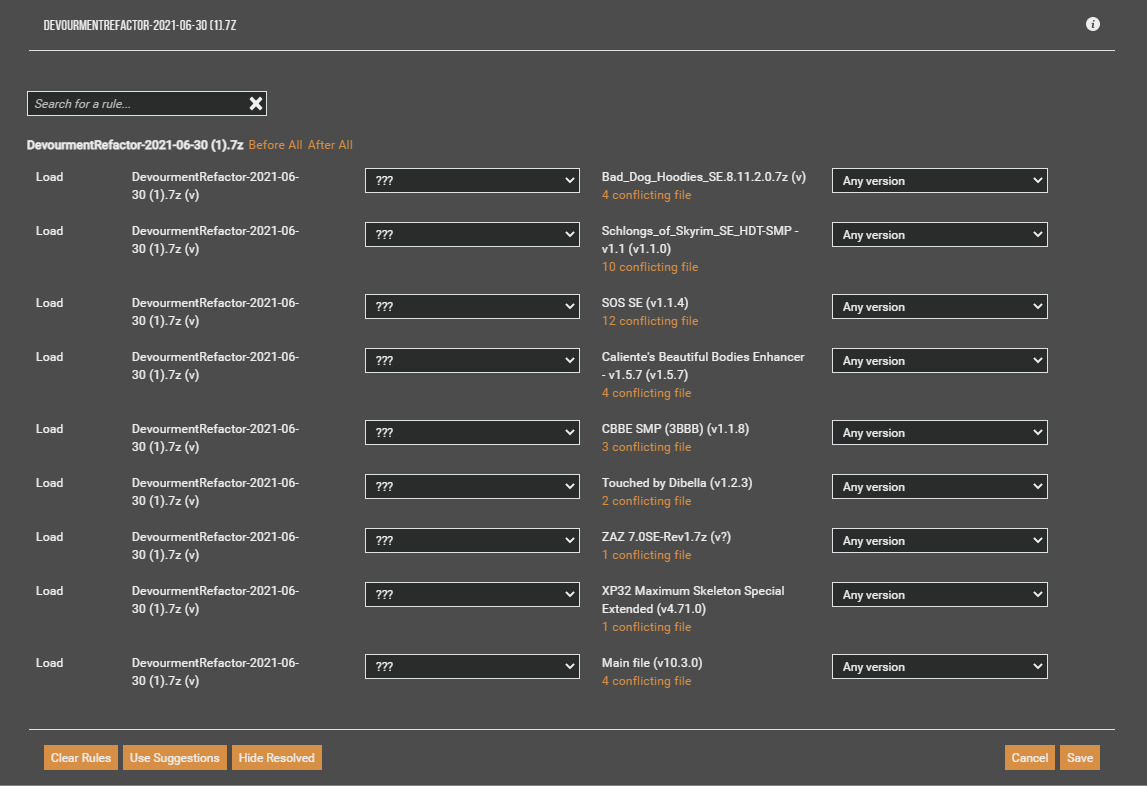1147x786 pixels.
Task: Open version dropdown for SOS SE
Action: coord(940,307)
